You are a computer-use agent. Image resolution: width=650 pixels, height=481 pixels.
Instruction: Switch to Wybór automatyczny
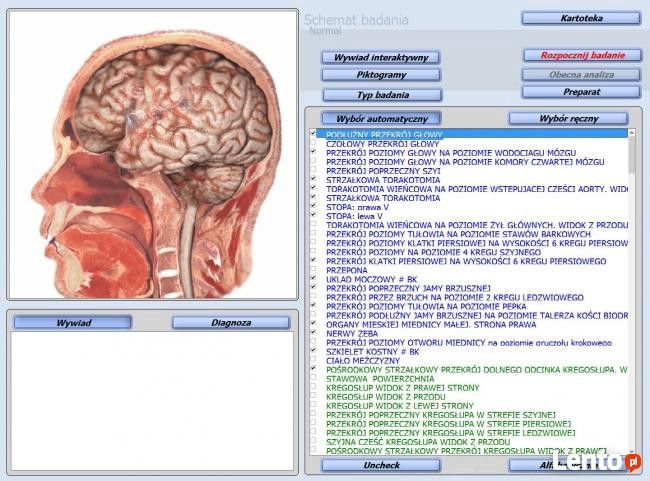click(381, 119)
